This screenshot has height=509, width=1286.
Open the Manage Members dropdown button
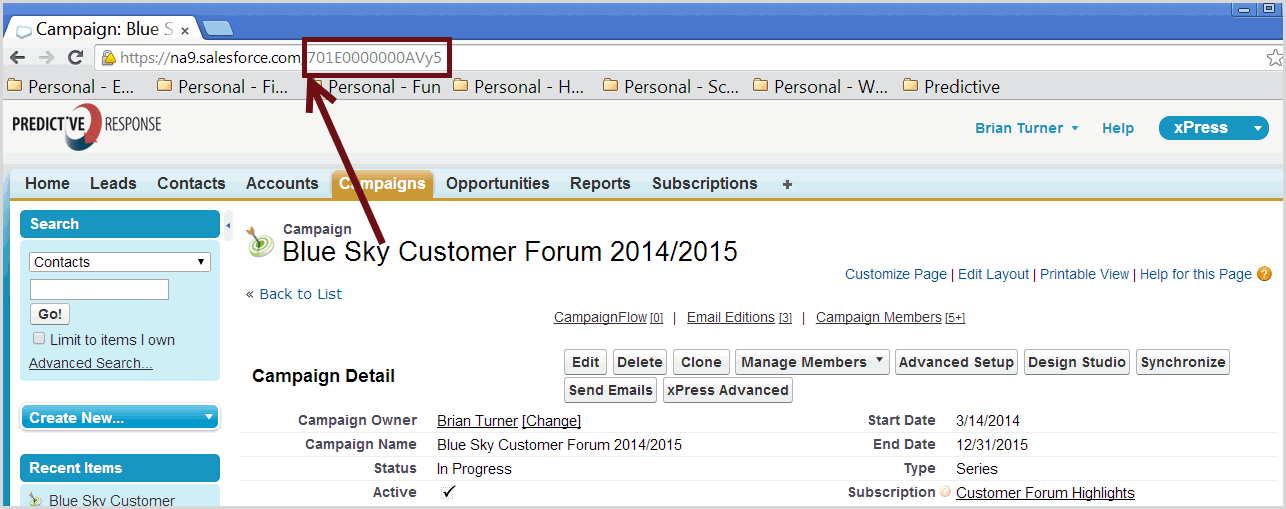[811, 362]
